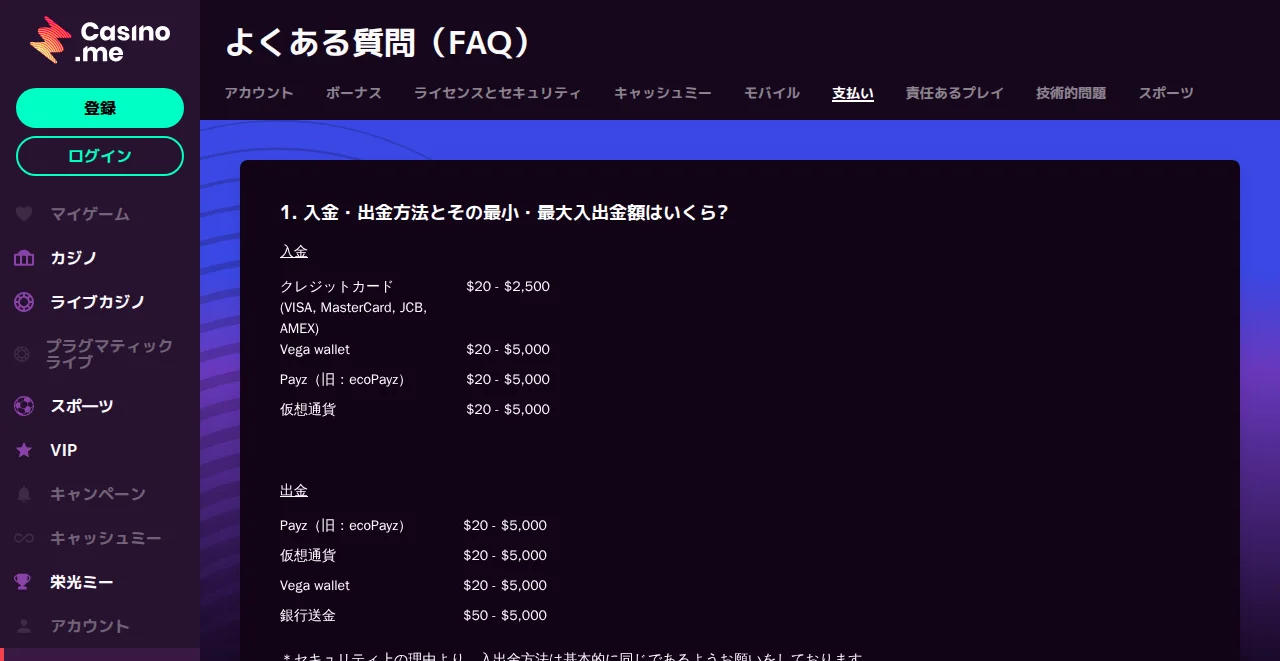
Task: Click the Casino.me logo
Action: (x=100, y=41)
